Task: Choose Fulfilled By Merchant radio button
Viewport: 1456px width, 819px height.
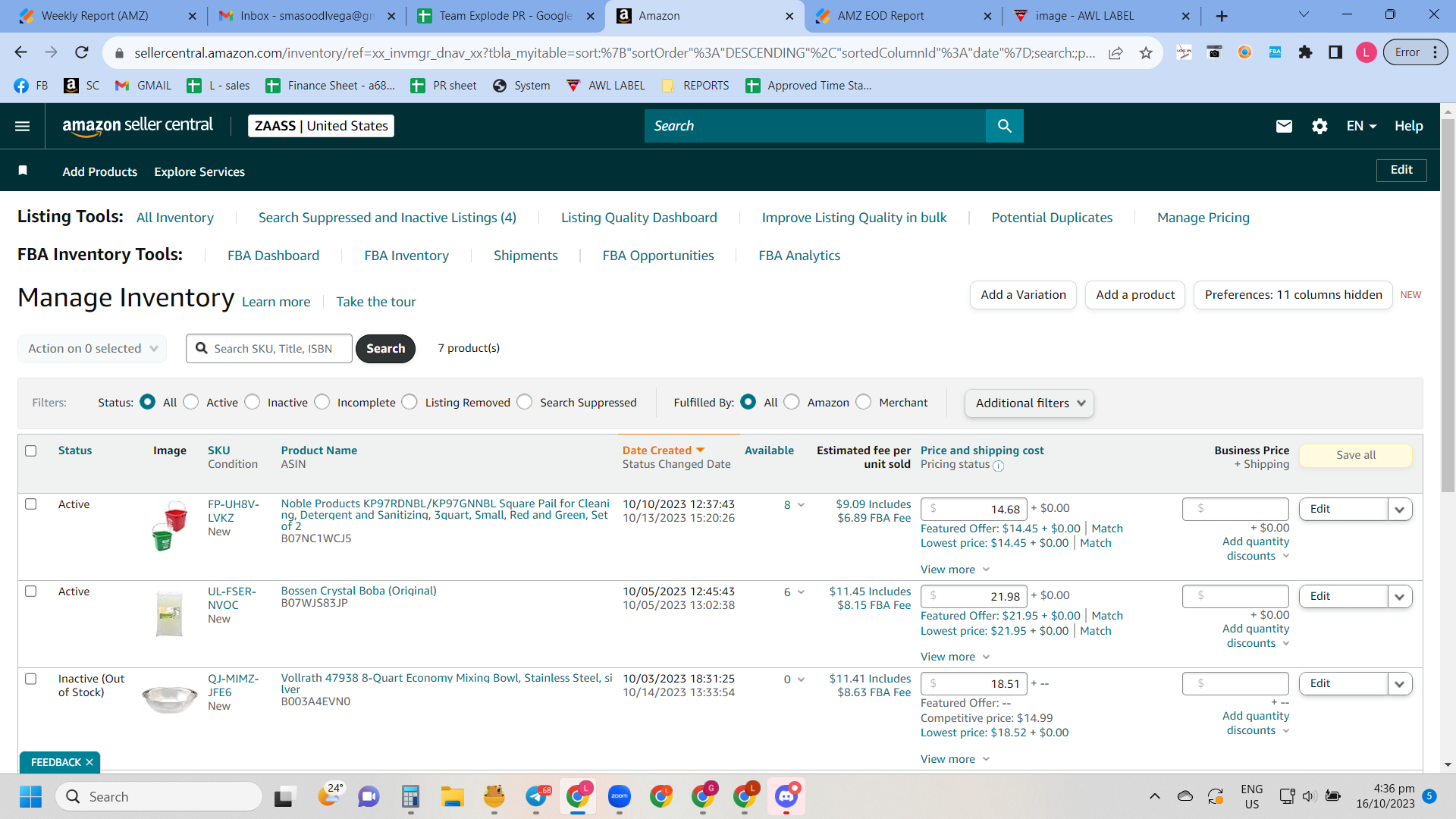Action: click(x=864, y=402)
